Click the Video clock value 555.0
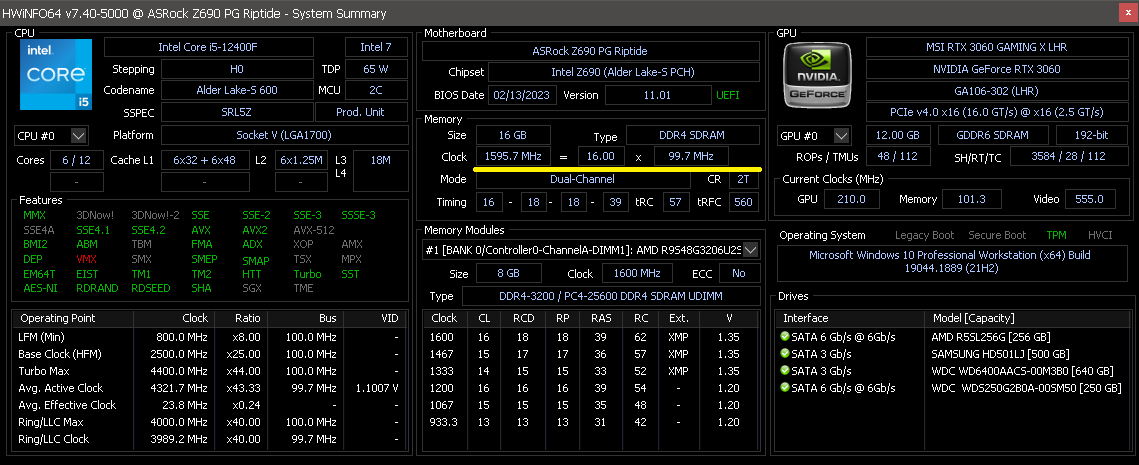The height and width of the screenshot is (465, 1139). click(1090, 199)
